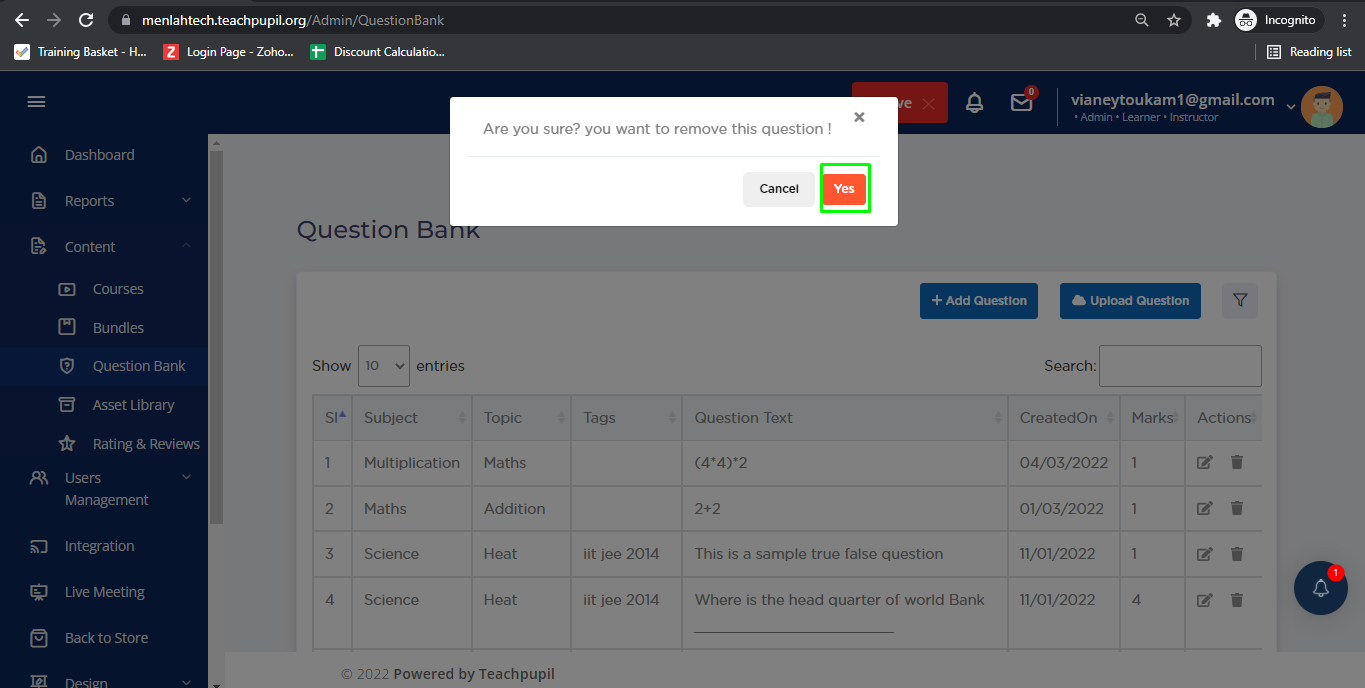The image size is (1365, 688).
Task: Go to Courses in sidebar
Action: point(118,289)
